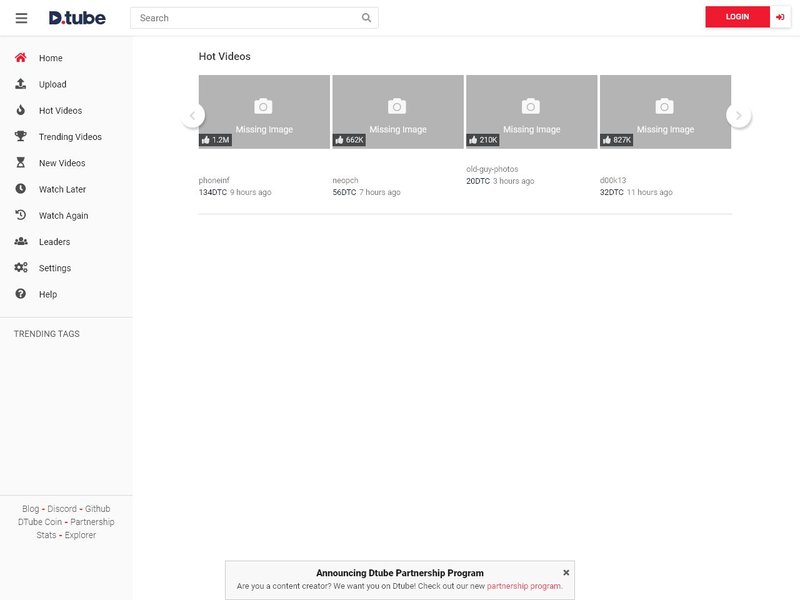Open Trending Videos trophy icon
Screen dimensions: 800x600
[x=21, y=136]
